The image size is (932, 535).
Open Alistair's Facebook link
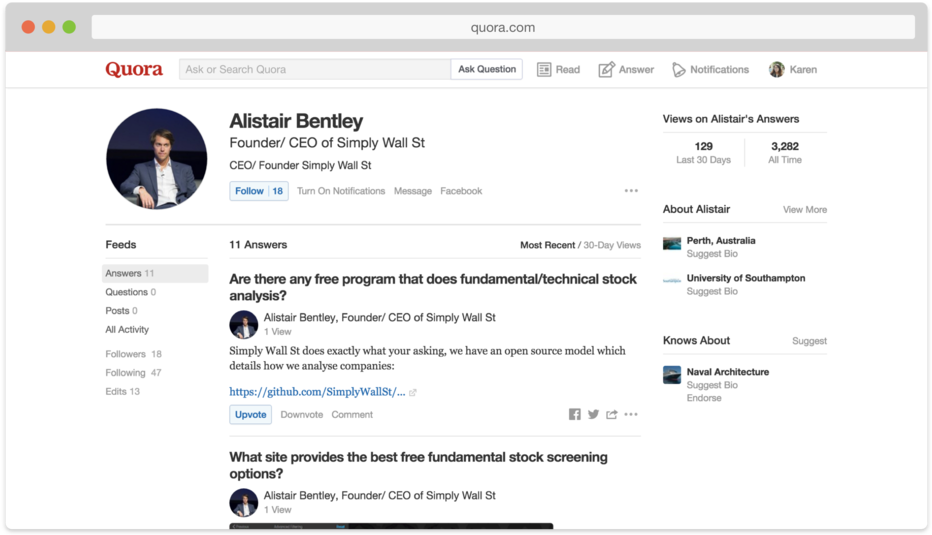[x=461, y=191]
